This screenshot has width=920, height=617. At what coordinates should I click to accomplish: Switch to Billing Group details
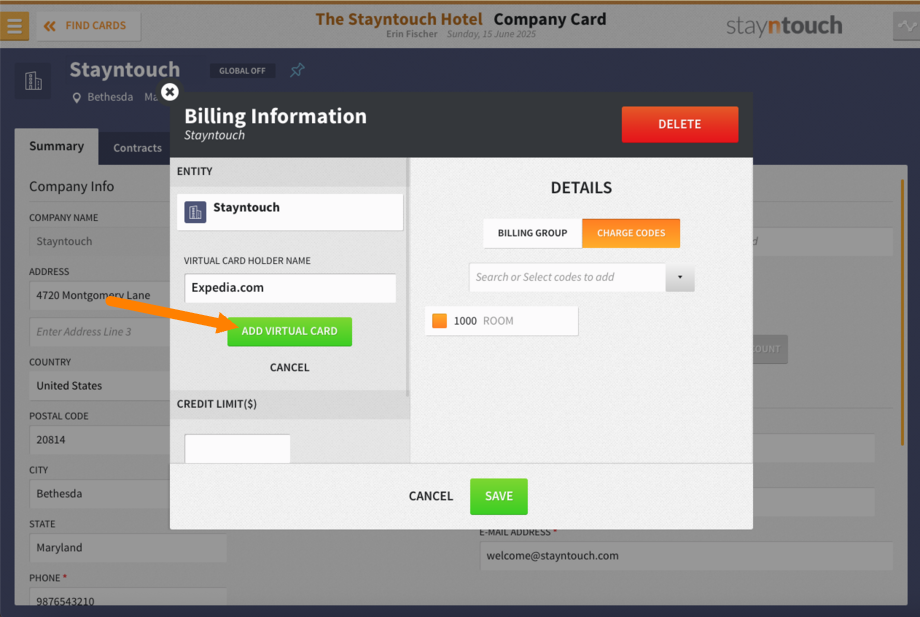point(532,233)
